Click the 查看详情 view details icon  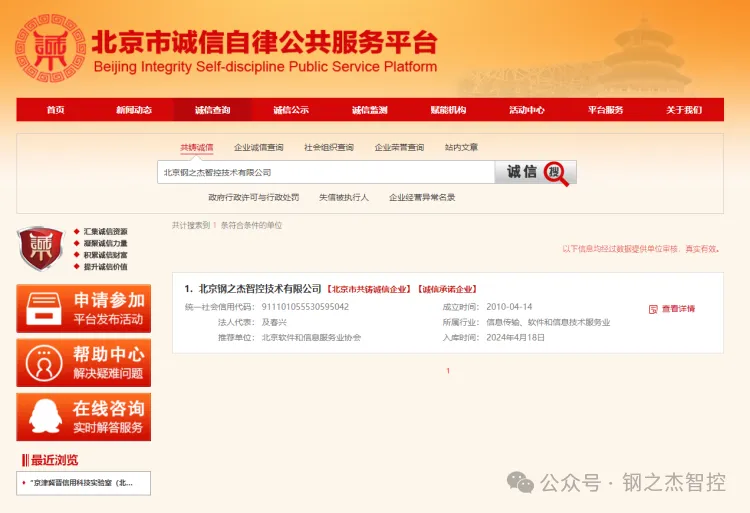pos(653,309)
